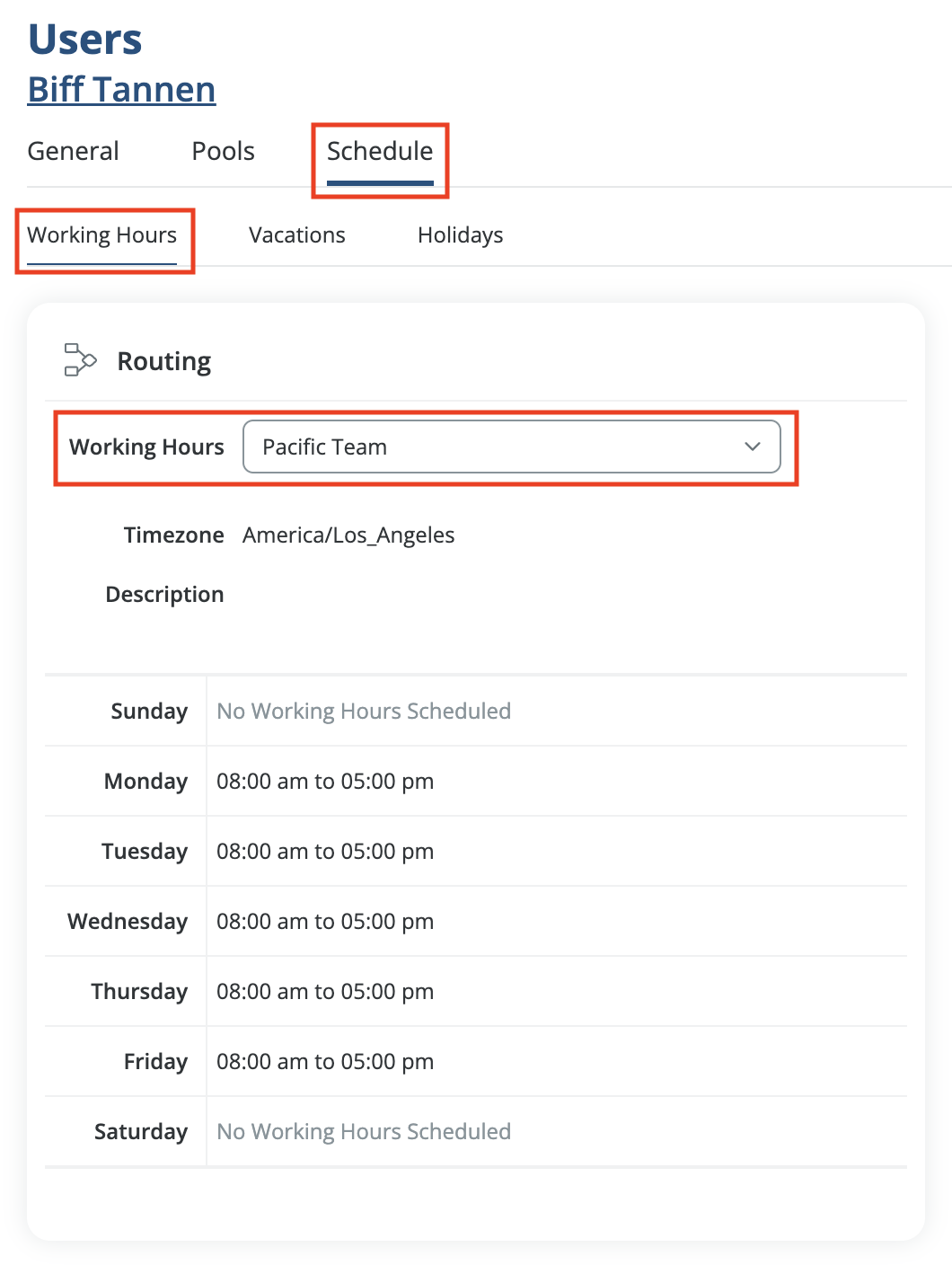Select Sunday's No Working Hours Scheduled text

click(x=364, y=712)
